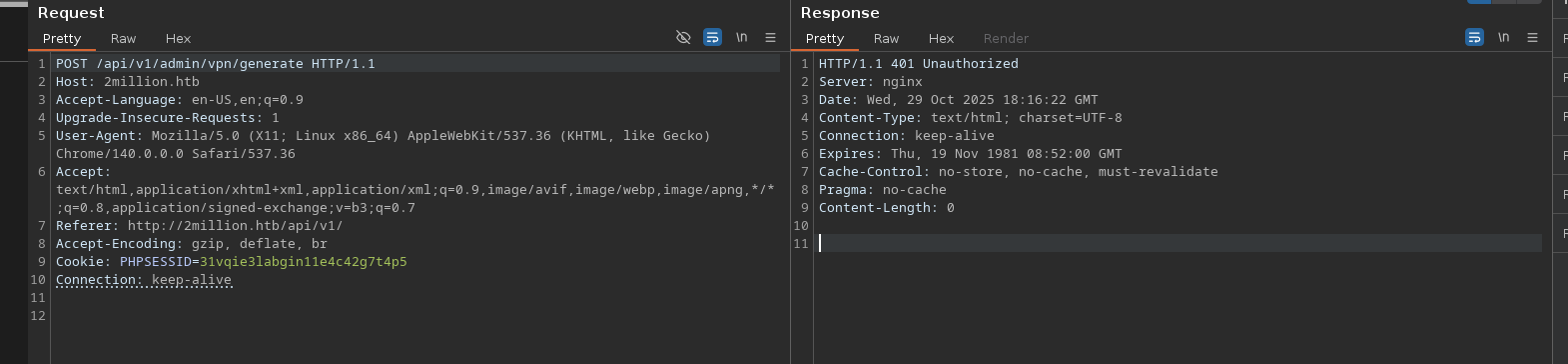Open the Response Render tab
The width and height of the screenshot is (1568, 364).
pyautogui.click(x=1006, y=38)
